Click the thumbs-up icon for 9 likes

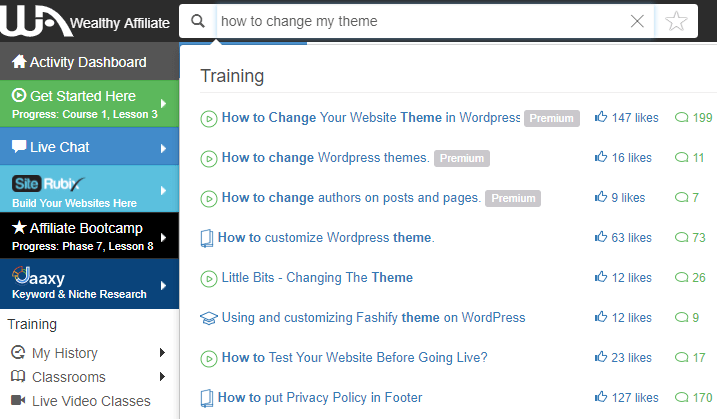[601, 197]
